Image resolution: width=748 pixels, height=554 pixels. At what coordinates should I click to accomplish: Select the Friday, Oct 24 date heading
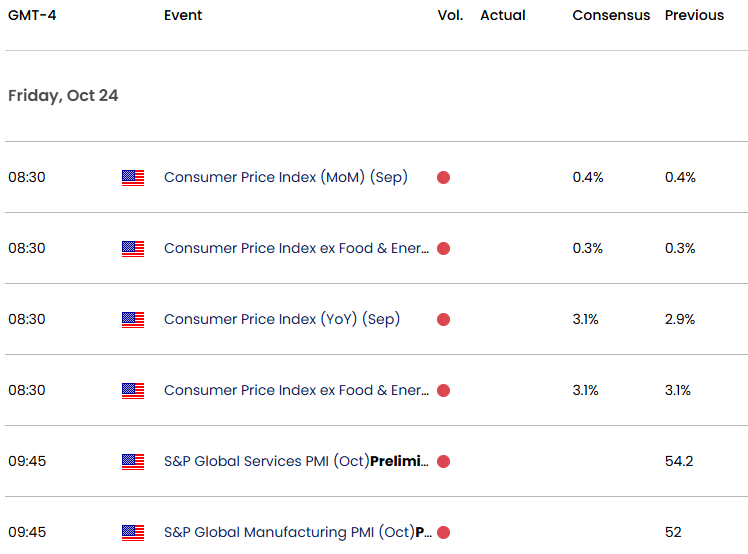click(x=63, y=96)
